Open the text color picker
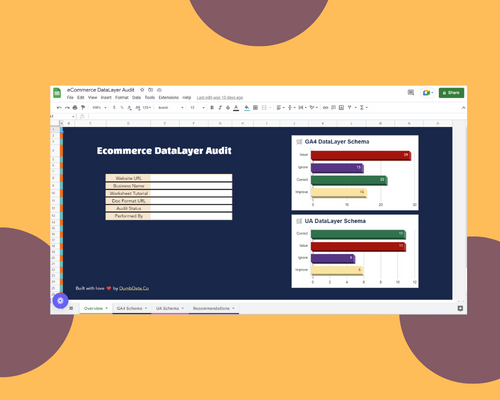 [236, 107]
